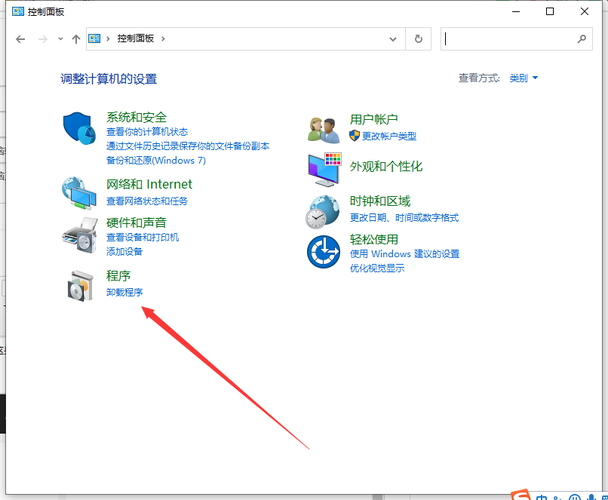Open the 类别 view mode dropdown

(523, 78)
